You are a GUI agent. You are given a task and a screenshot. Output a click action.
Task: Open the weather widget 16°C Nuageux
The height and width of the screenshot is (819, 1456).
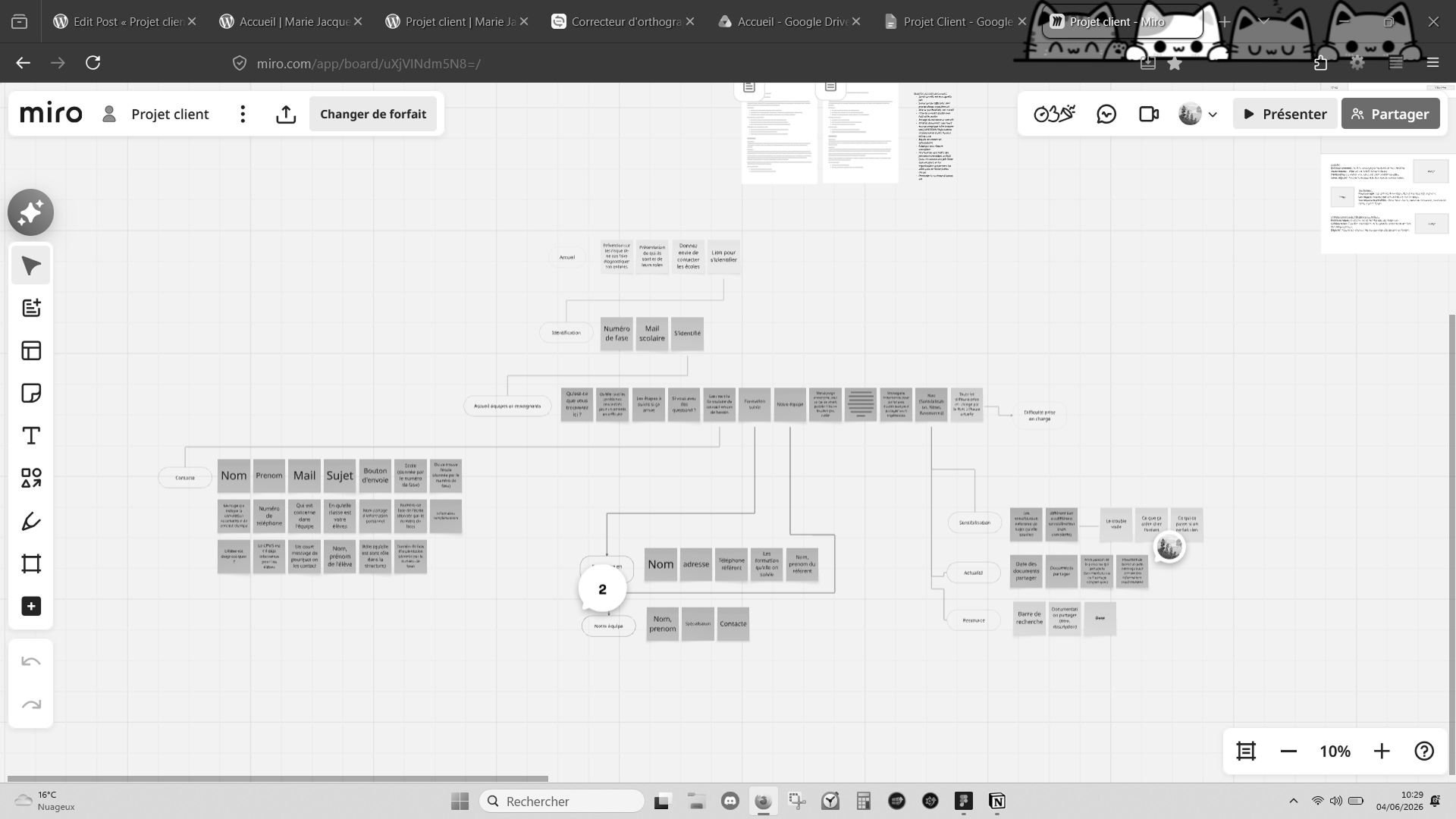pos(45,801)
